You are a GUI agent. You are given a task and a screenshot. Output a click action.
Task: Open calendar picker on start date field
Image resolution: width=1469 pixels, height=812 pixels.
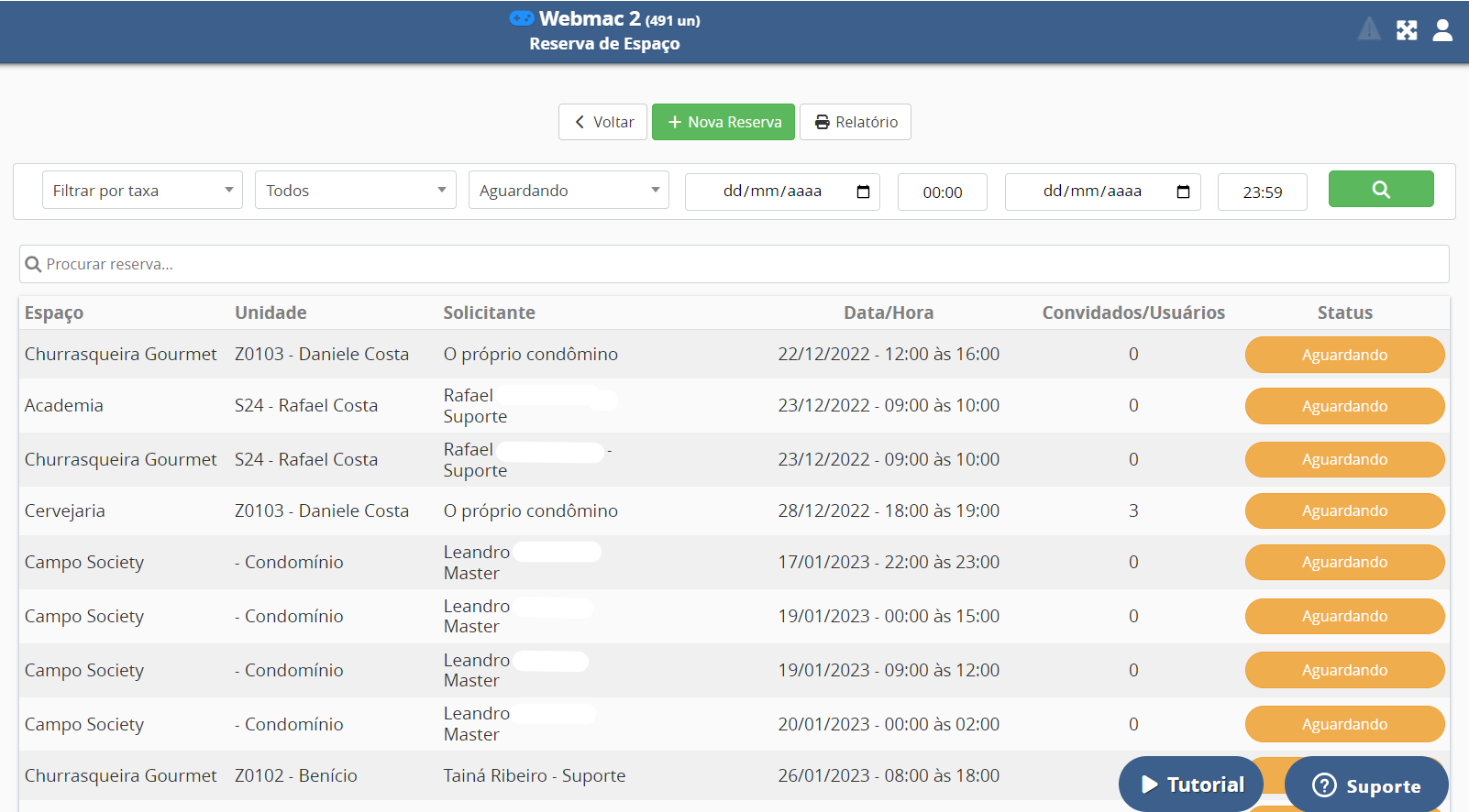(863, 192)
